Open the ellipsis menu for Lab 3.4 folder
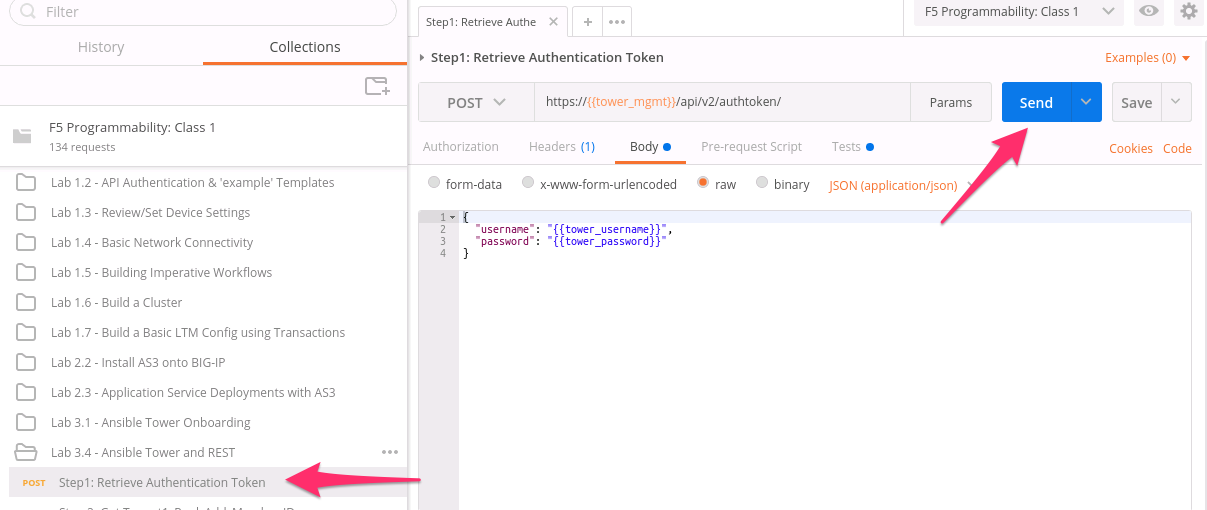This screenshot has height=510, width=1207. pyautogui.click(x=390, y=452)
